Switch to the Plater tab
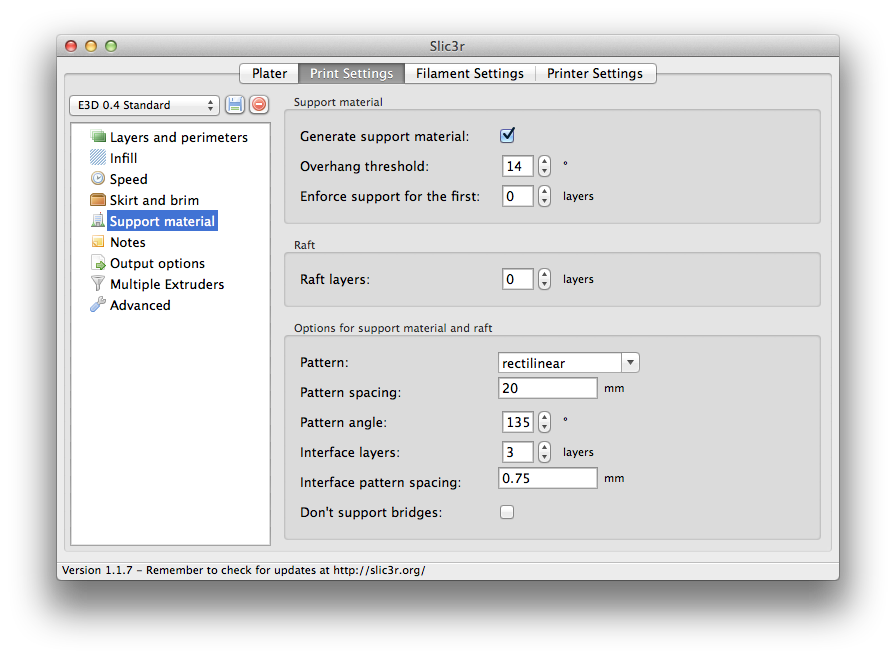896x659 pixels. point(269,73)
